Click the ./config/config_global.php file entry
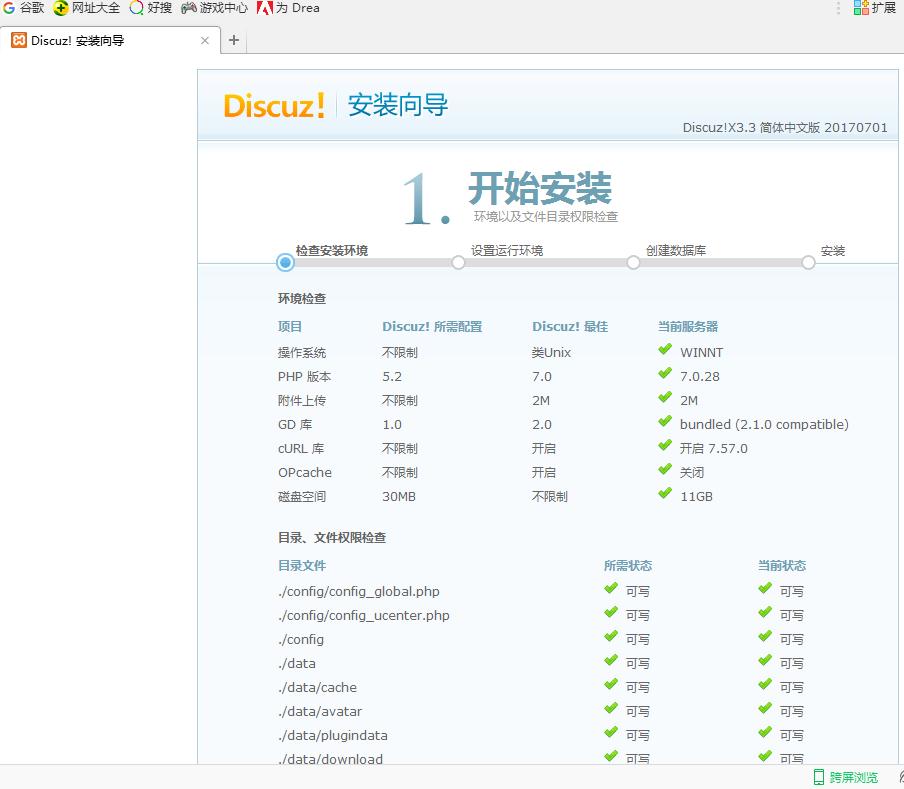 [358, 591]
